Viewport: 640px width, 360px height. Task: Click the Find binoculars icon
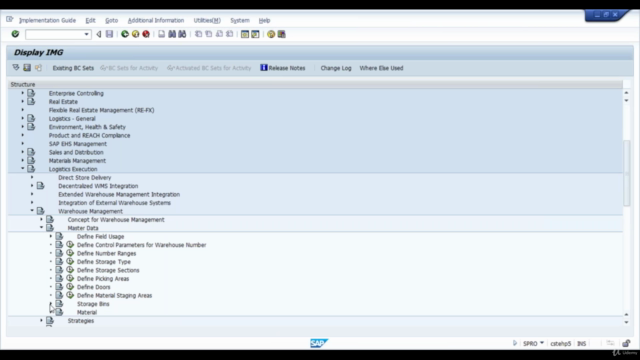(x=172, y=34)
